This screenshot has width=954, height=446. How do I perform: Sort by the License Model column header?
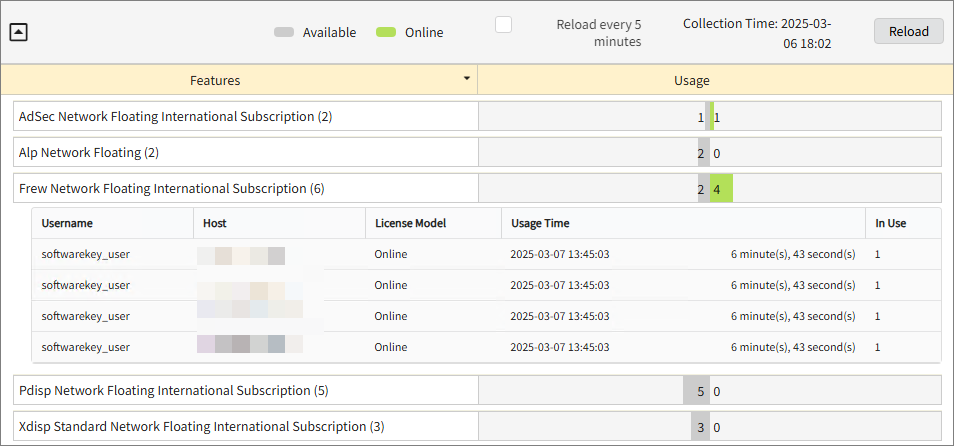click(410, 223)
